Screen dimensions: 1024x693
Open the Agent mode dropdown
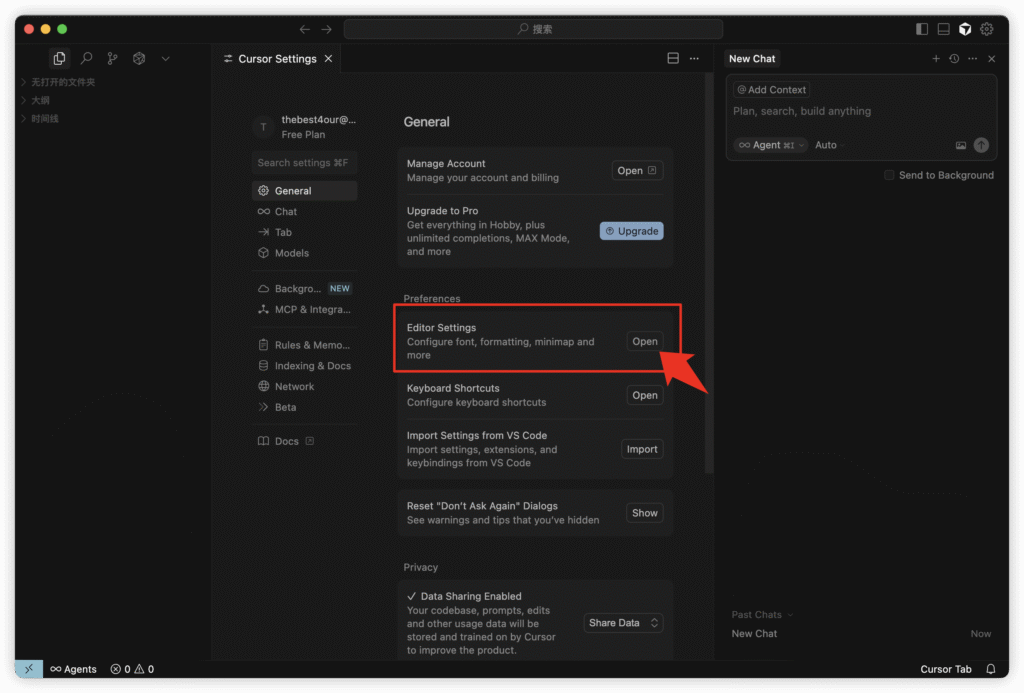[770, 145]
